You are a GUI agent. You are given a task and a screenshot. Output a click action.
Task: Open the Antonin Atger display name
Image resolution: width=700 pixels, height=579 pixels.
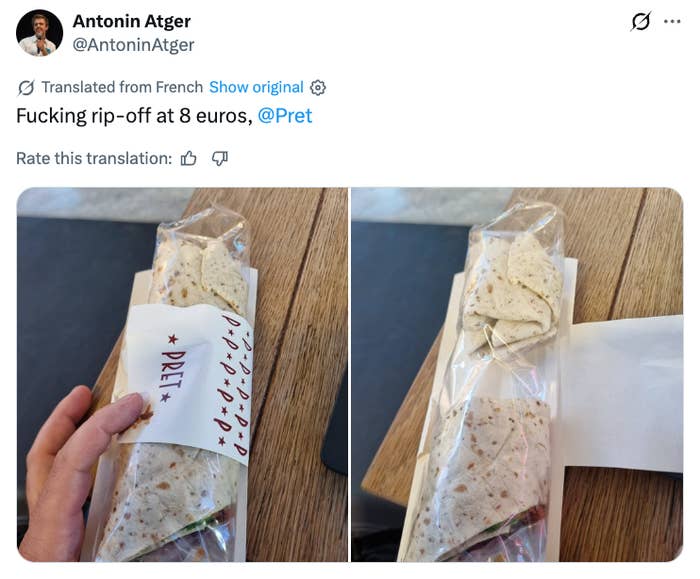(x=132, y=21)
